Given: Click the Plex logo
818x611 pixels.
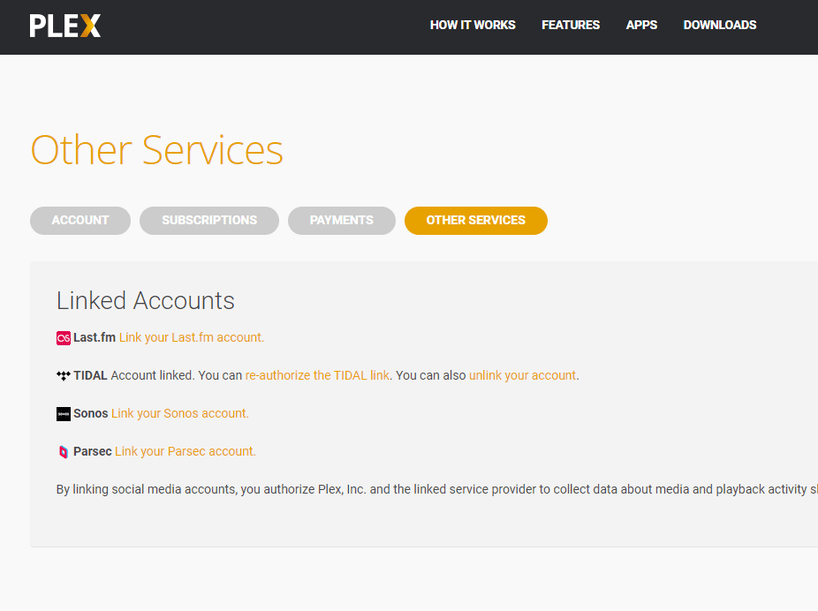Looking at the screenshot, I should pos(65,26).
